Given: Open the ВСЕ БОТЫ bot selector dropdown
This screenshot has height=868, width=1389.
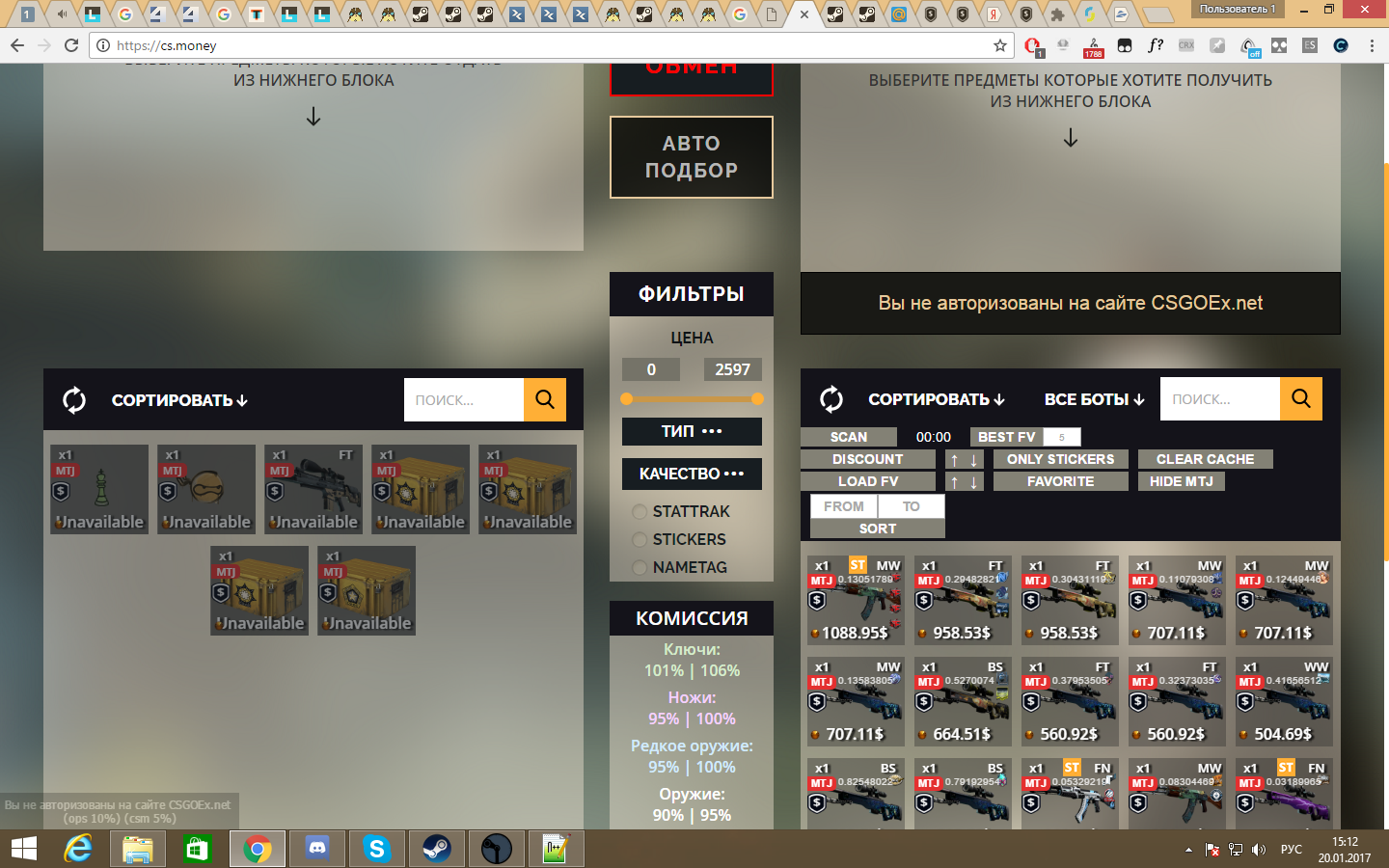Looking at the screenshot, I should [x=1095, y=399].
